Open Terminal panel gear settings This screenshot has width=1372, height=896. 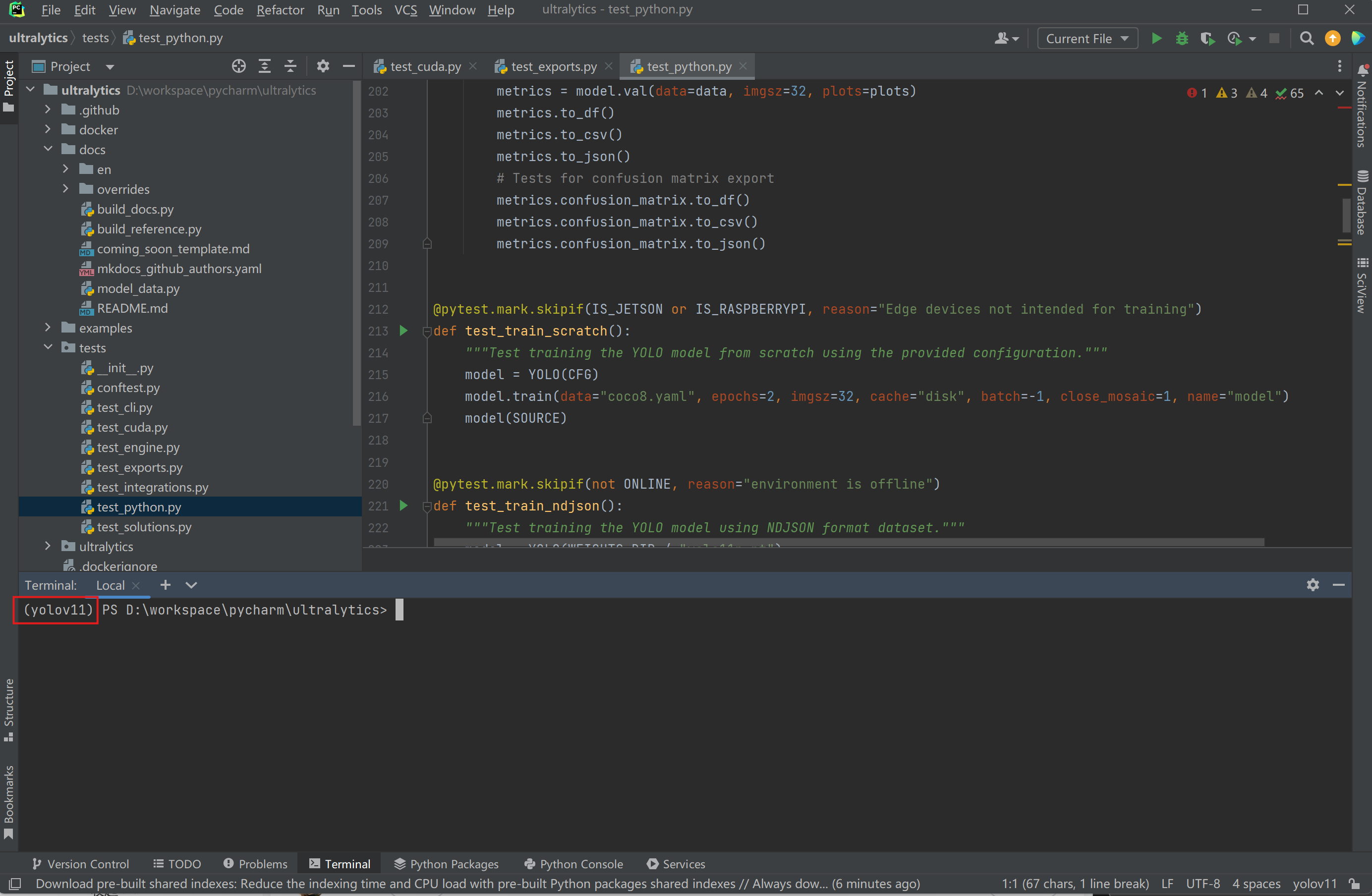click(x=1313, y=585)
